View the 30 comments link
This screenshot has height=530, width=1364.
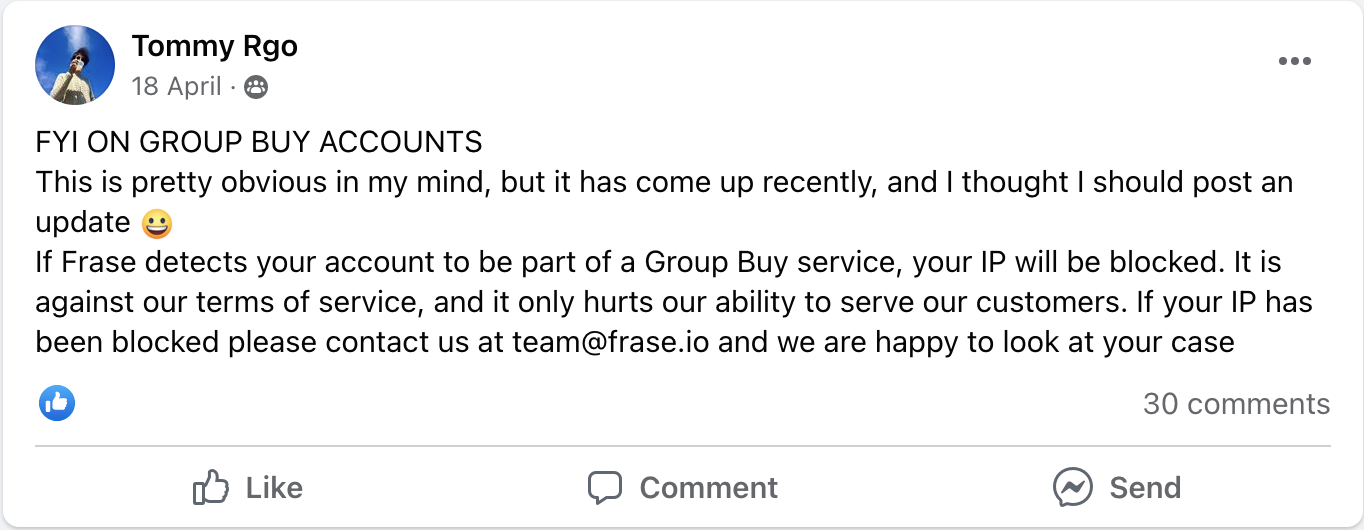point(1236,404)
